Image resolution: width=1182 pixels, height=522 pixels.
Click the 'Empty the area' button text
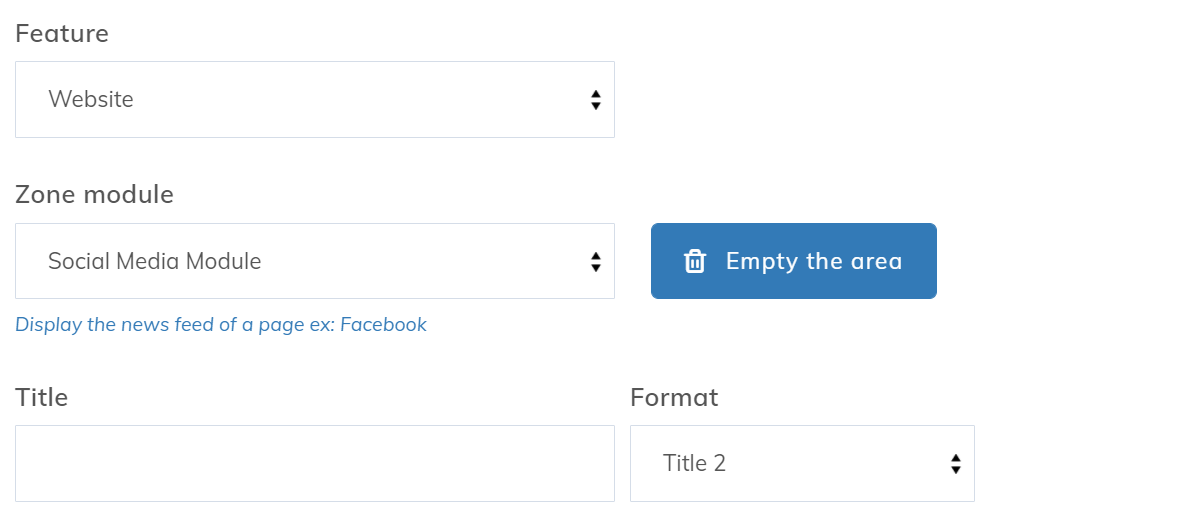coord(814,262)
